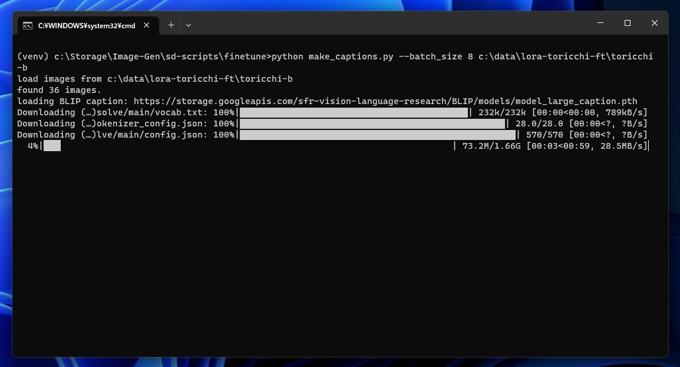Image resolution: width=680 pixels, height=367 pixels.
Task: Click the 4% model download progress bar
Action: (248, 146)
